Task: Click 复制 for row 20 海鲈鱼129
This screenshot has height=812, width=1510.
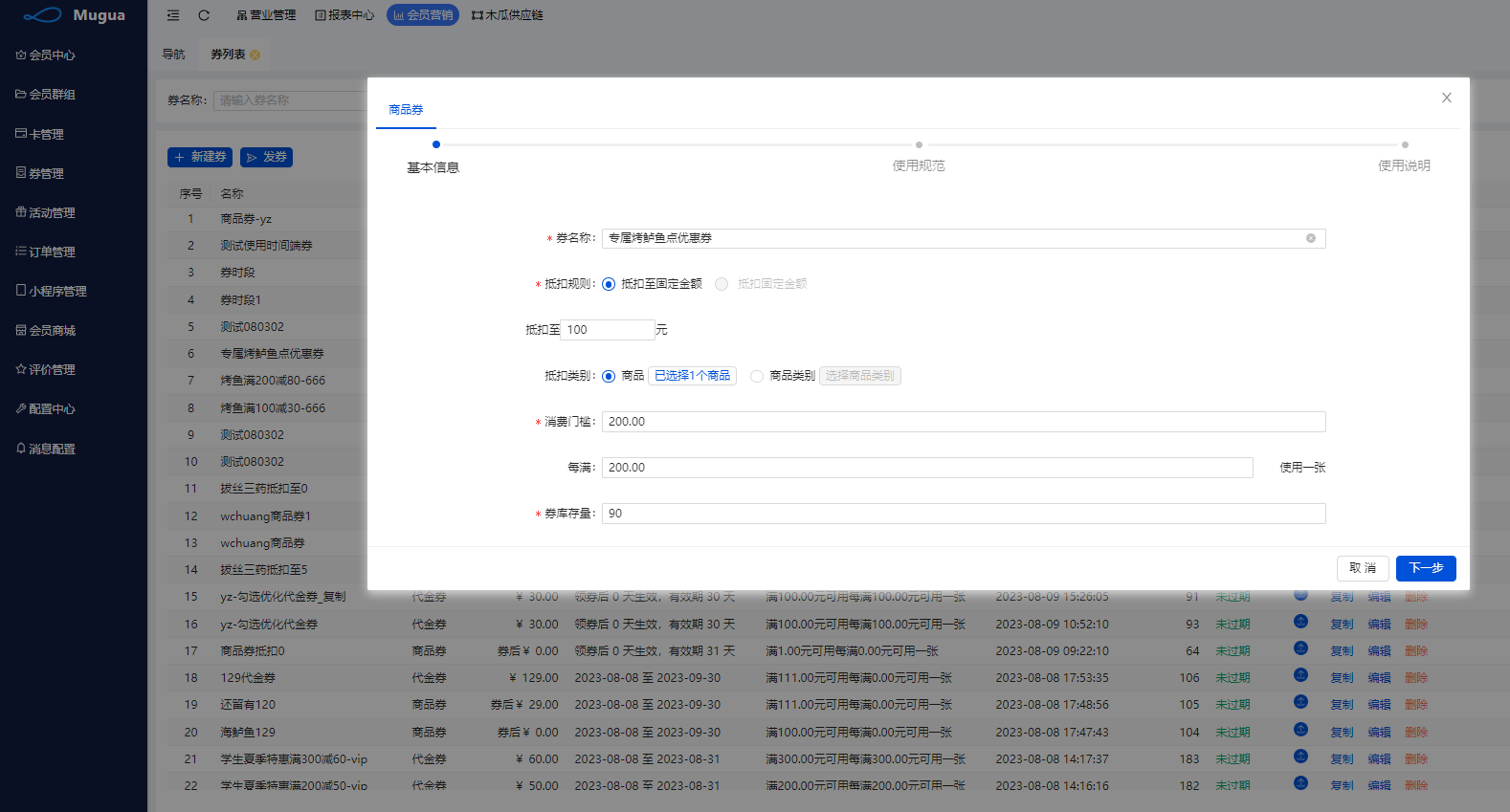Action: coord(1342,733)
